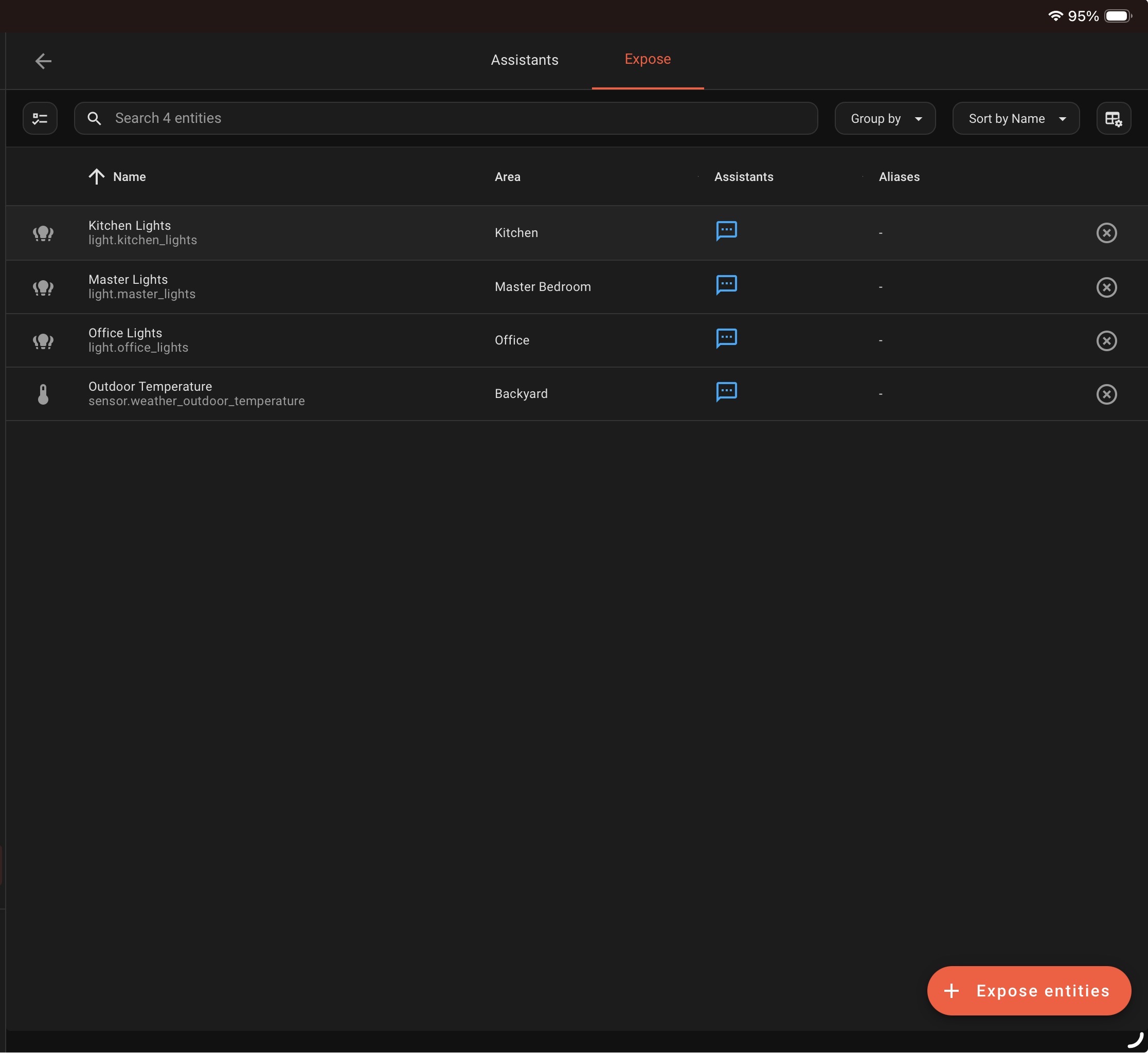Unexpose Outdoor Temperature with X button
1148x1053 pixels.
tap(1106, 394)
